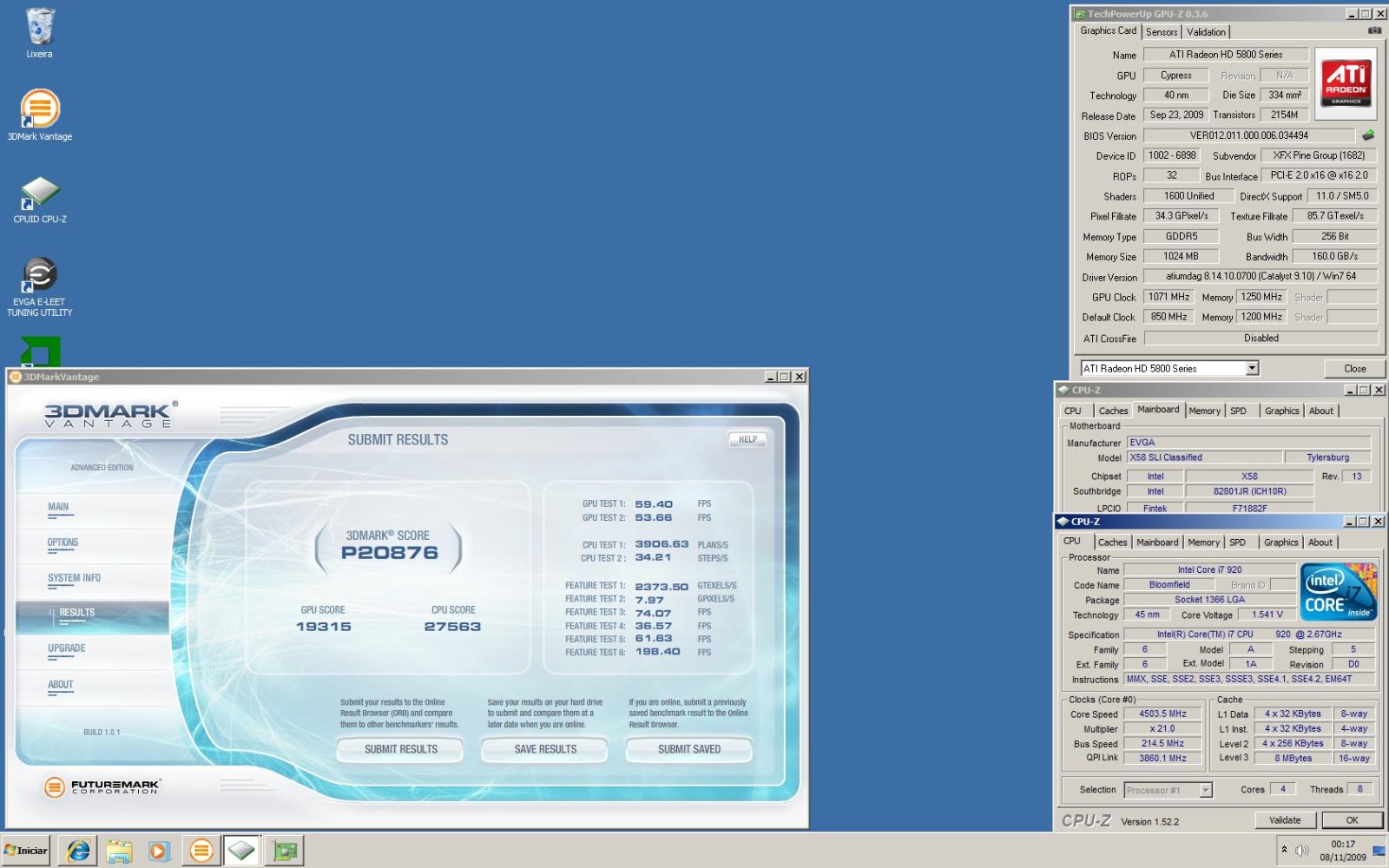Click the green desktop icon behind 3DMark window

[x=40, y=352]
